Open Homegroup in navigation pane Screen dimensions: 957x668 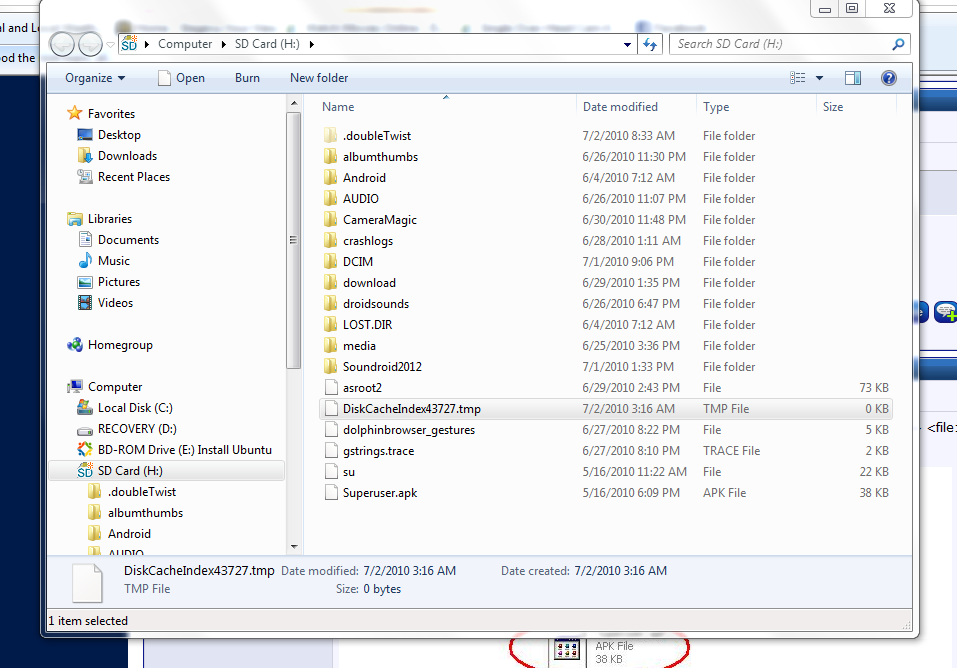point(120,345)
